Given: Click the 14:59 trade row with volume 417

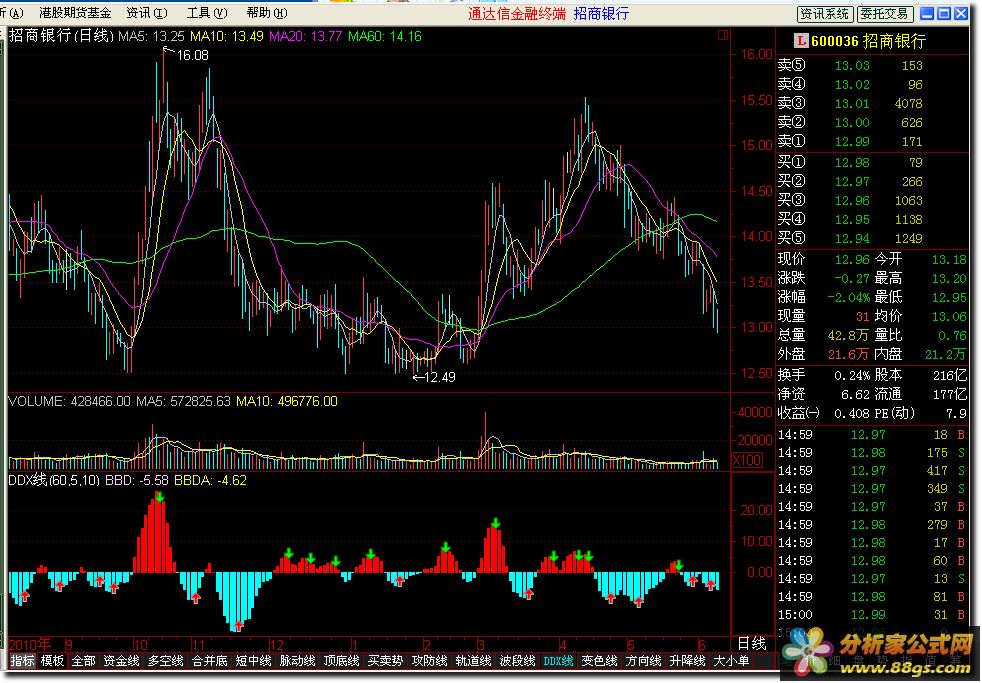Looking at the screenshot, I should tap(872, 471).
